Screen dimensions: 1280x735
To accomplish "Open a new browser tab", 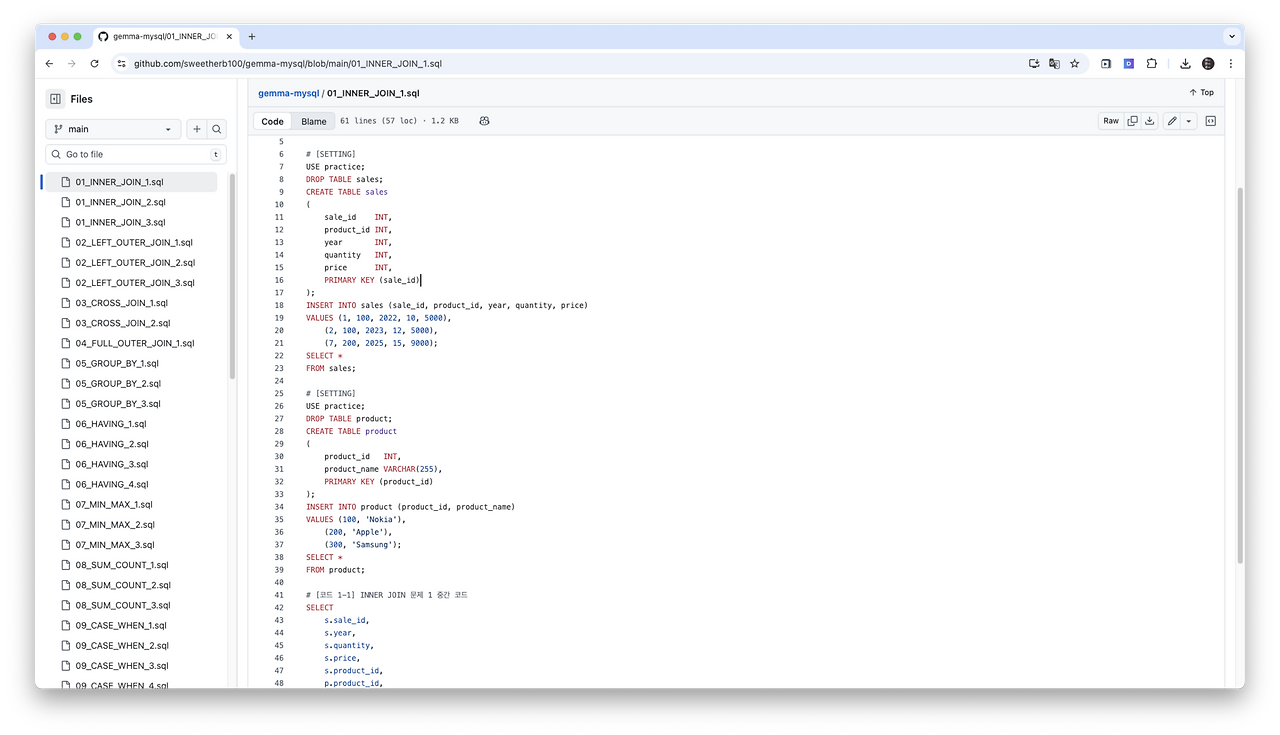I will (x=252, y=37).
